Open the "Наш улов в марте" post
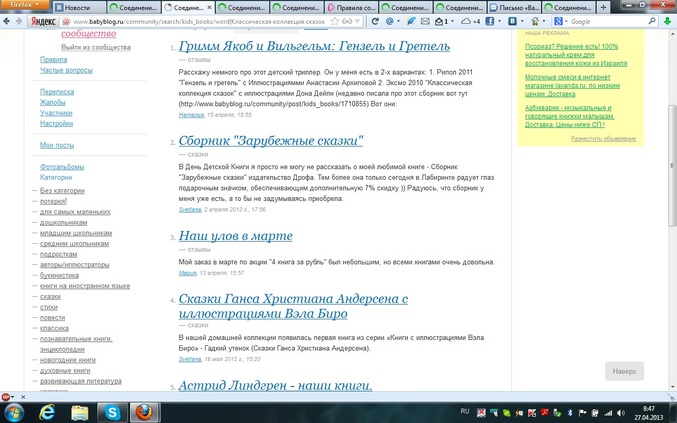The image size is (677, 423). pos(235,236)
